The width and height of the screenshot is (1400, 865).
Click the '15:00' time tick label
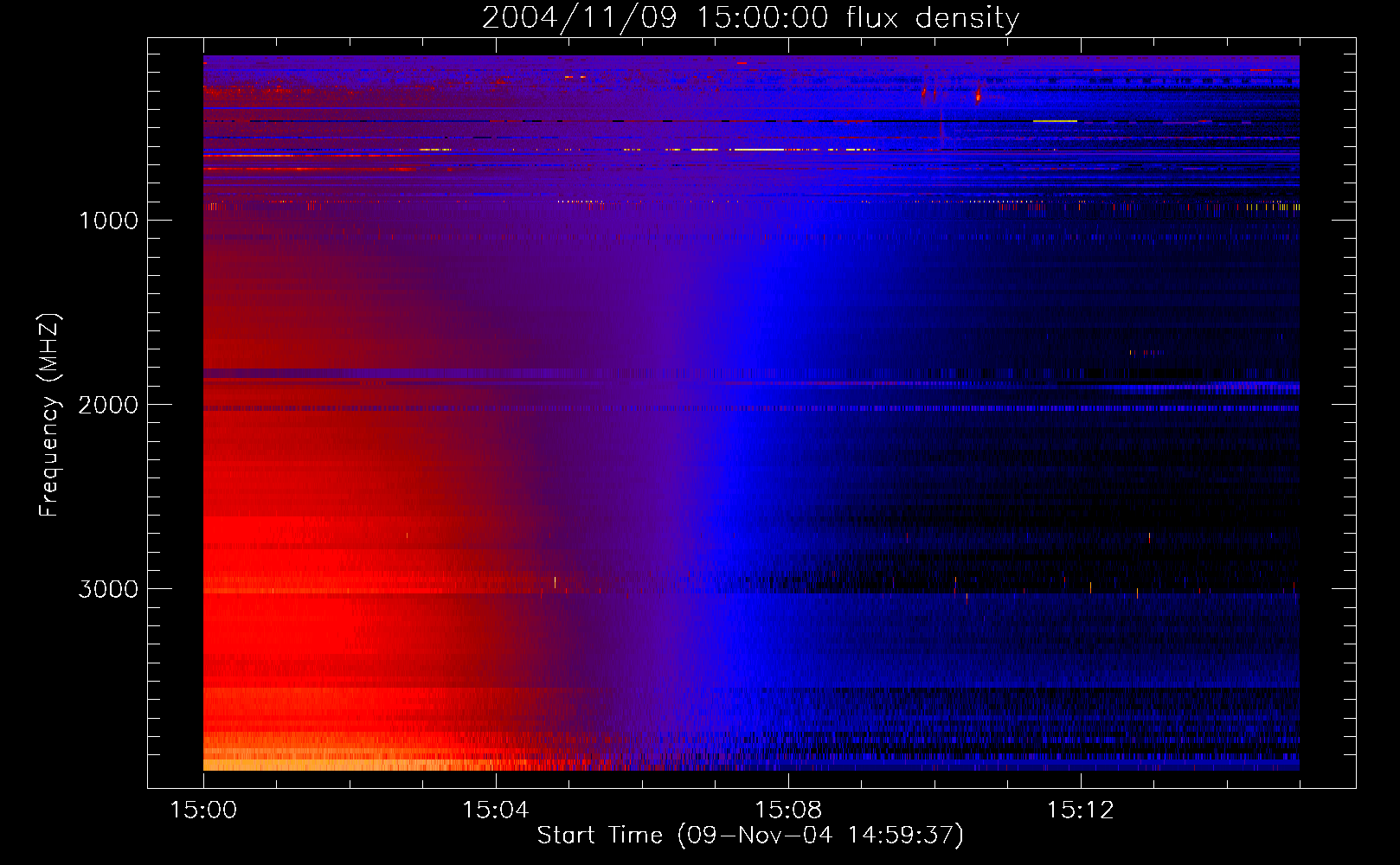click(203, 811)
